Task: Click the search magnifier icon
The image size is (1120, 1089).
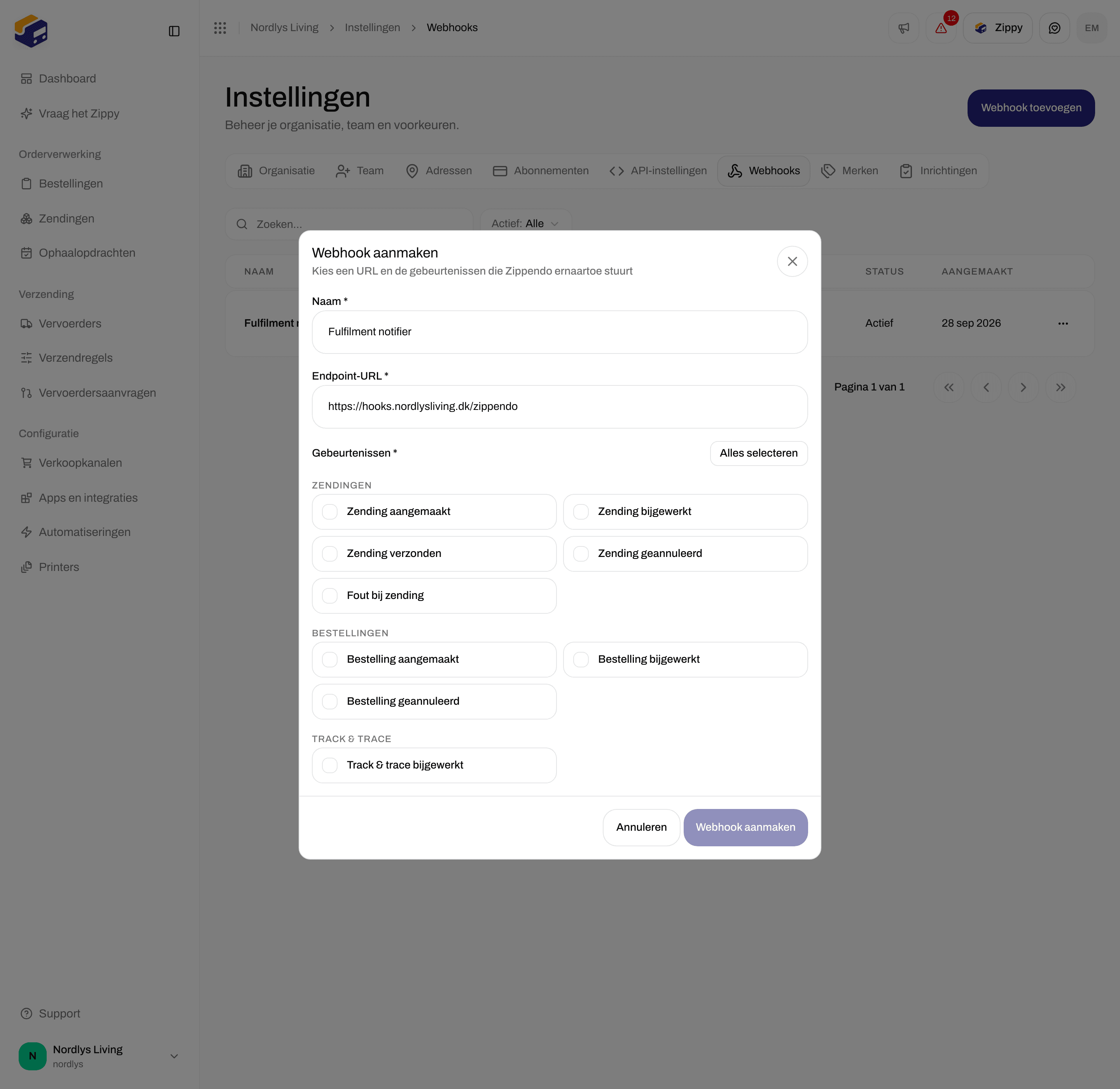Action: tap(242, 224)
